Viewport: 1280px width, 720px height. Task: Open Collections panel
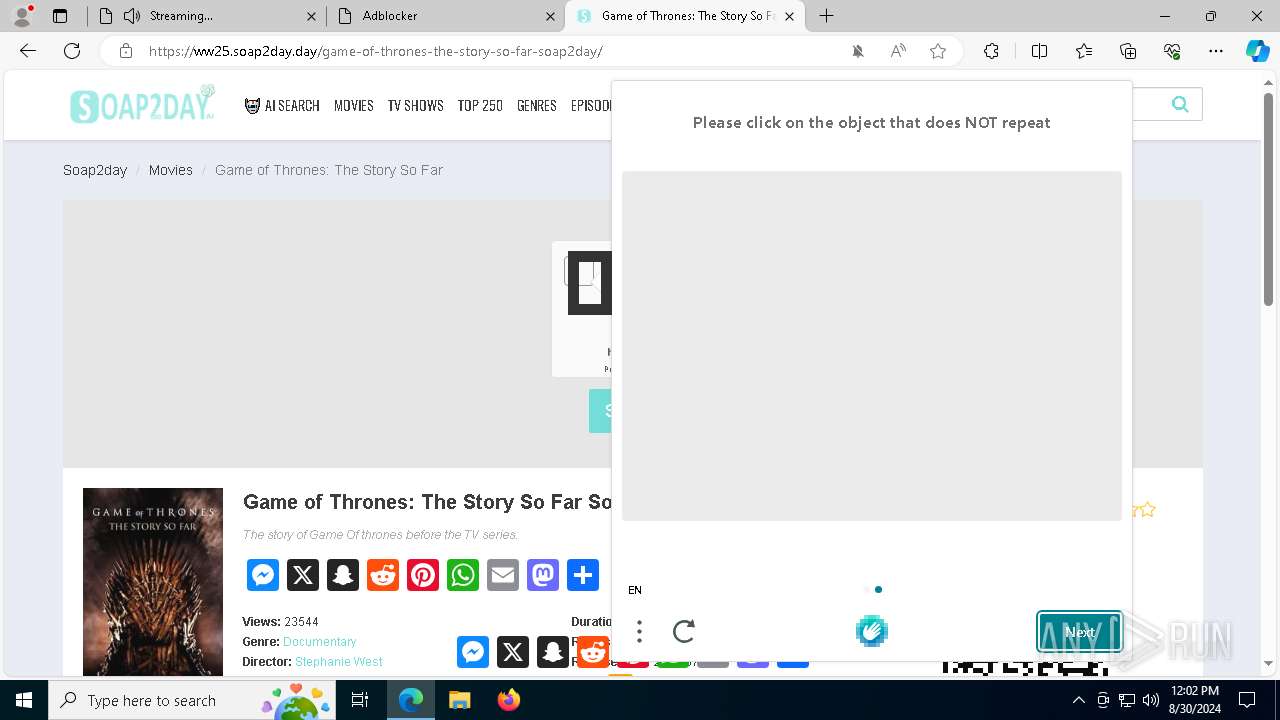click(1128, 51)
